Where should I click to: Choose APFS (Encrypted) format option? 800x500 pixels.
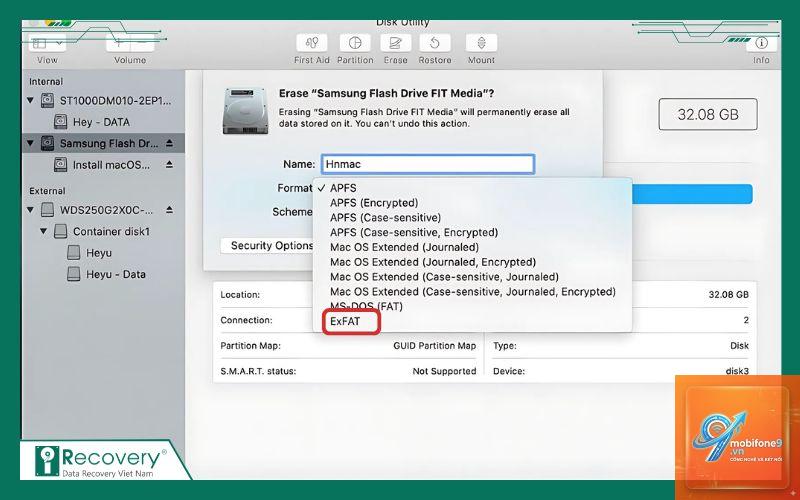pyautogui.click(x=374, y=203)
